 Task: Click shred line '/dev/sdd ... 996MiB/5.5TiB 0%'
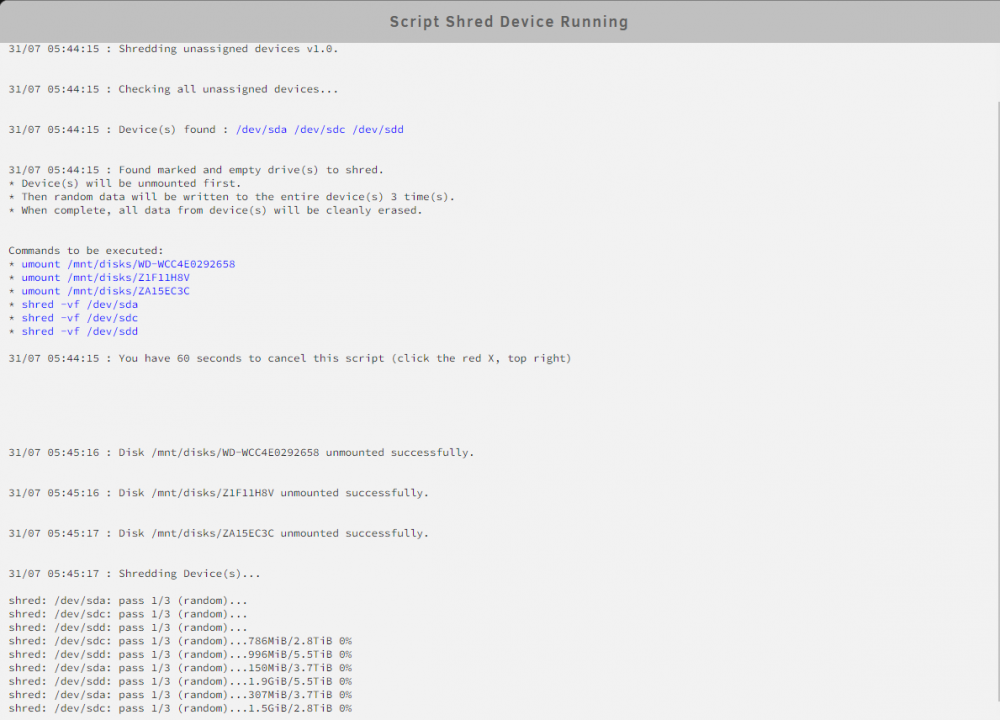(x=180, y=654)
